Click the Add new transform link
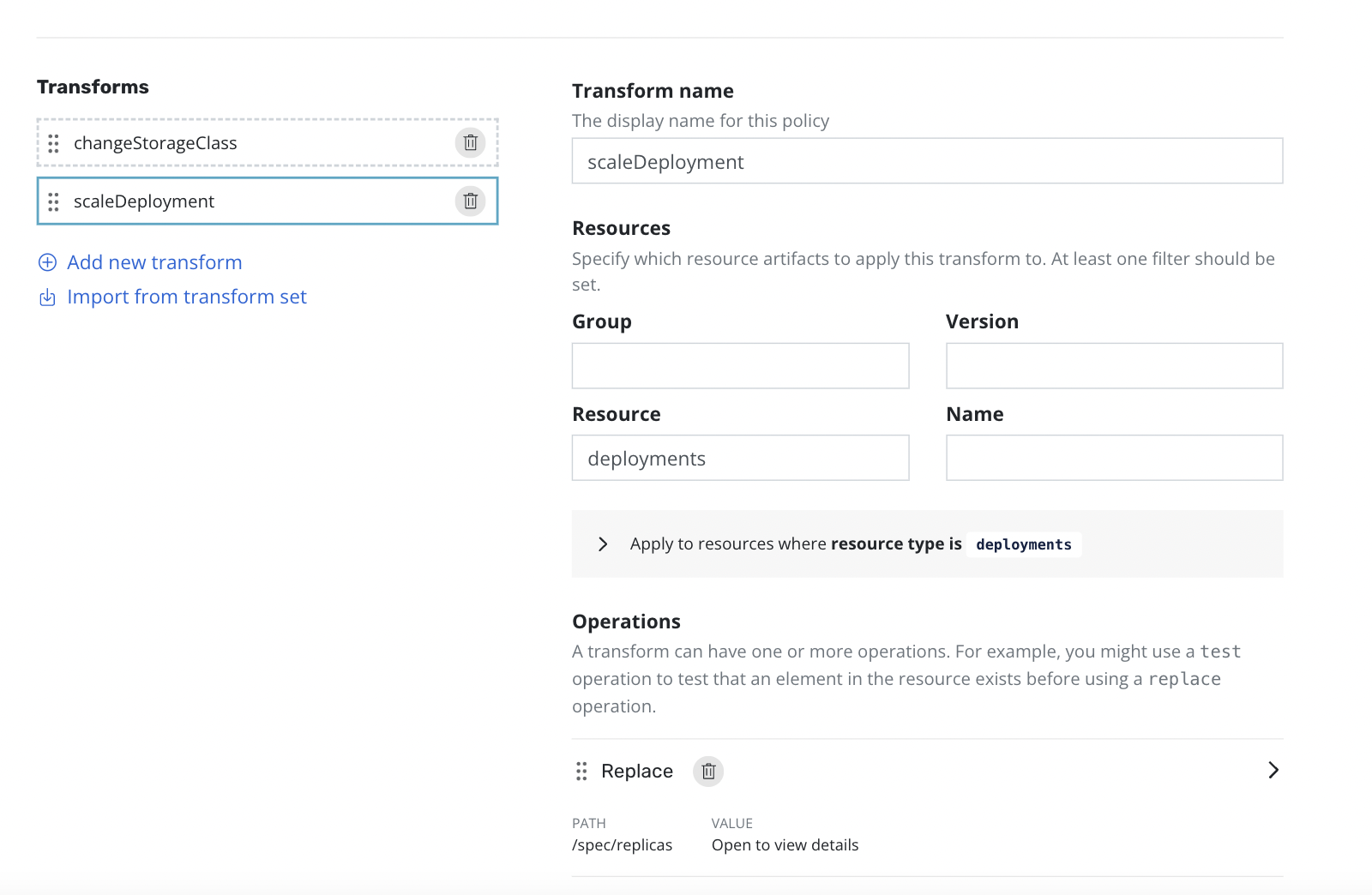This screenshot has width=1372, height=895. click(154, 262)
